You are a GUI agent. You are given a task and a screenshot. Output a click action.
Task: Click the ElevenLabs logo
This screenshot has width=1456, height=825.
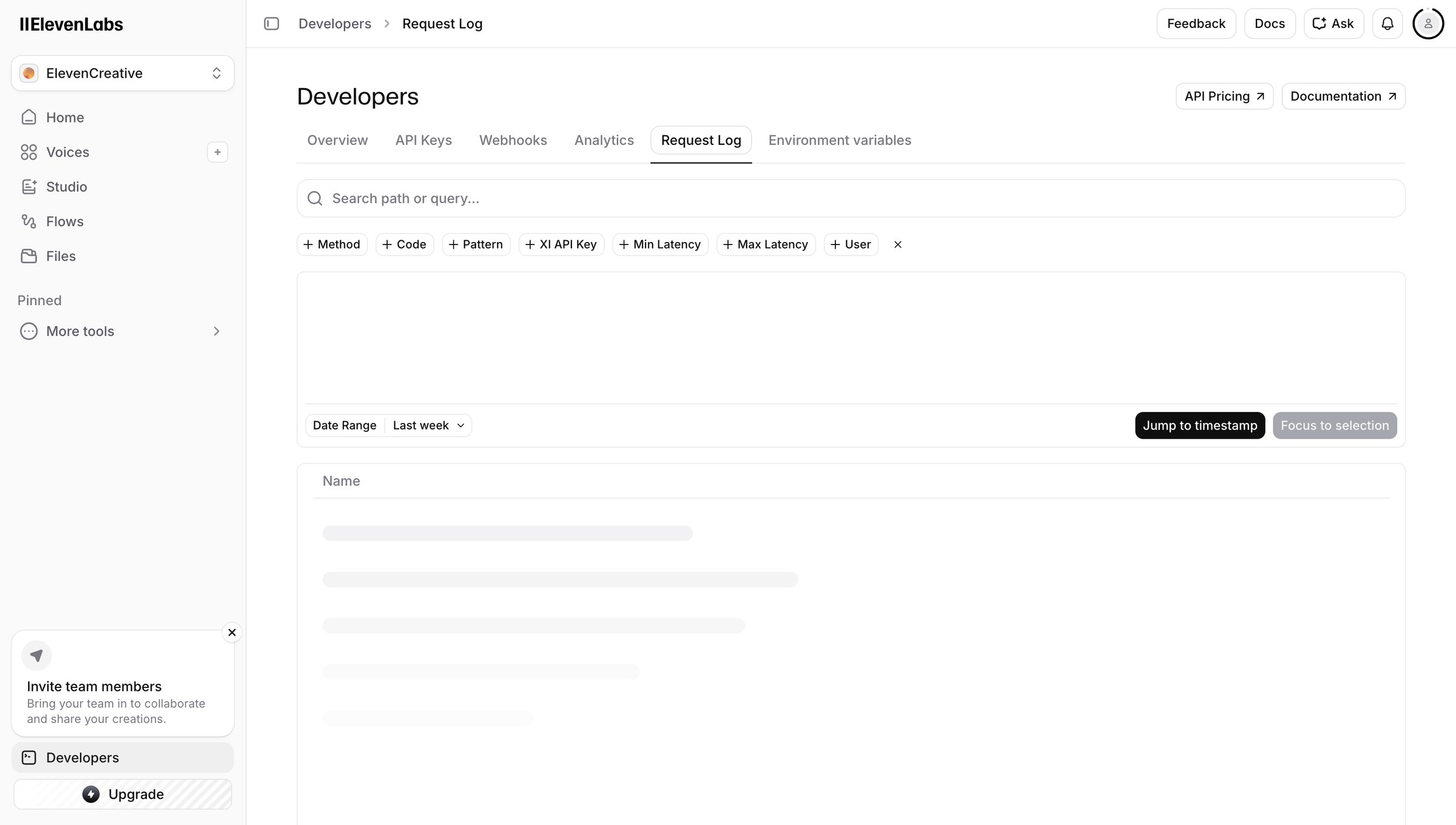(x=71, y=24)
